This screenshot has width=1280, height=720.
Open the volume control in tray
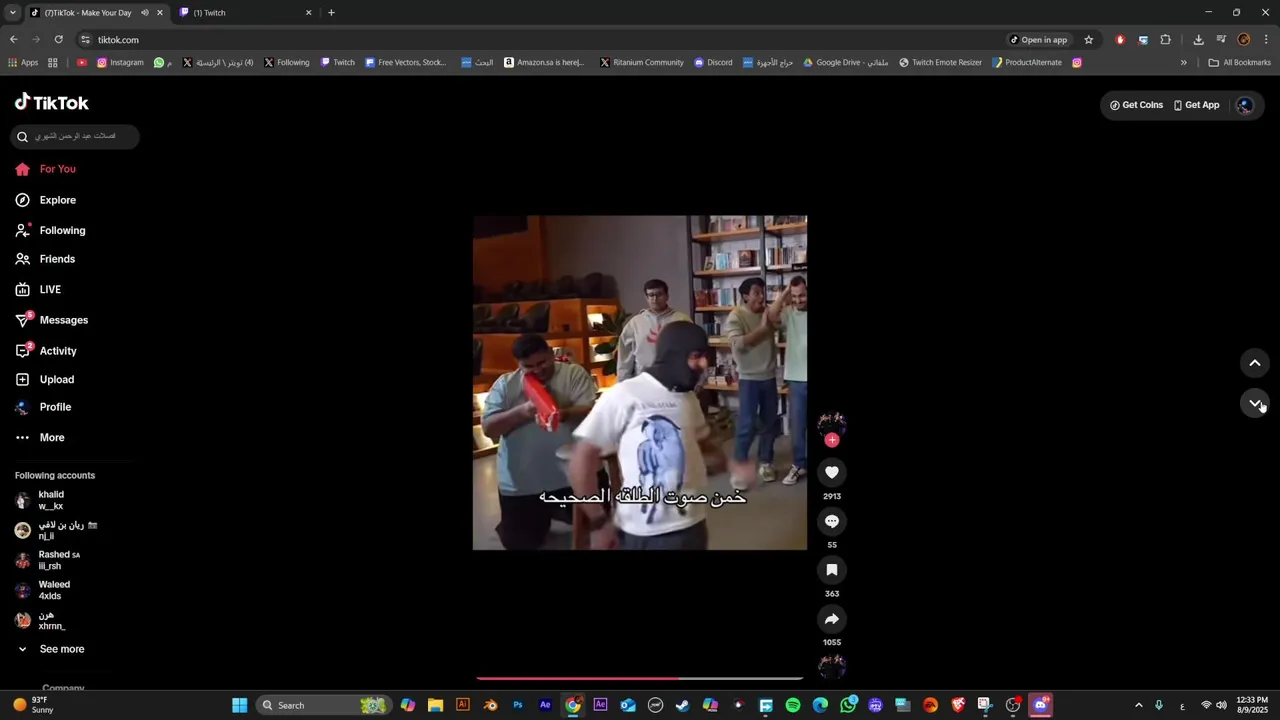[1221, 705]
